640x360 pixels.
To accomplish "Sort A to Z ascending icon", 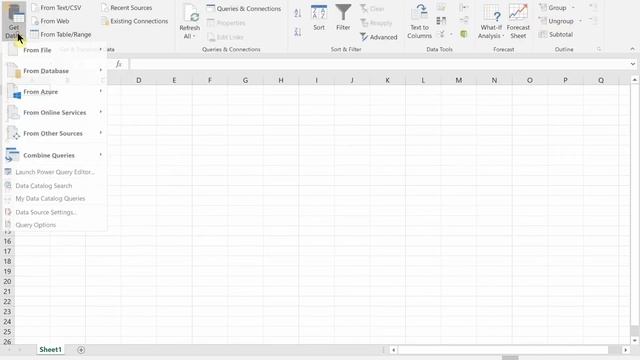I will pyautogui.click(x=298, y=13).
